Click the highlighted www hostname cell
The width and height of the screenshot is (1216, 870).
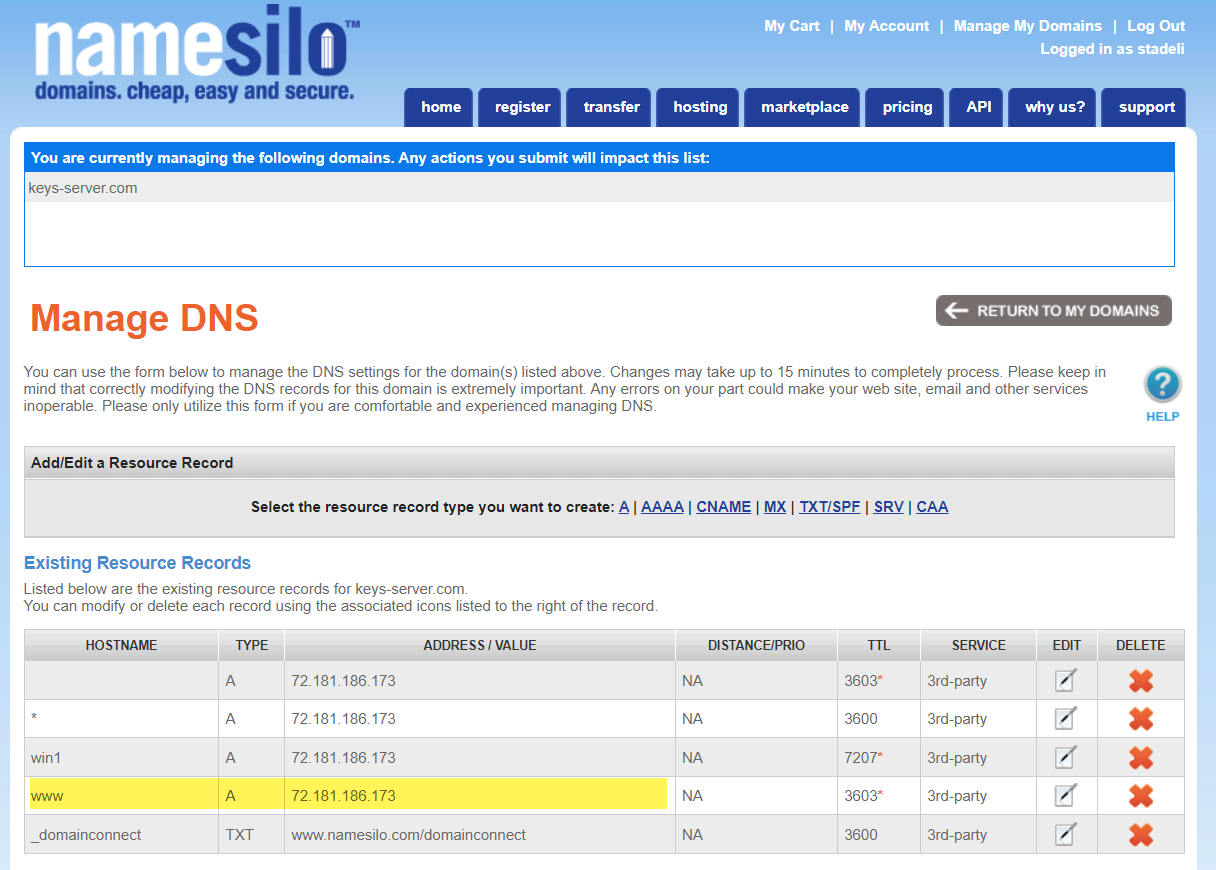point(122,796)
